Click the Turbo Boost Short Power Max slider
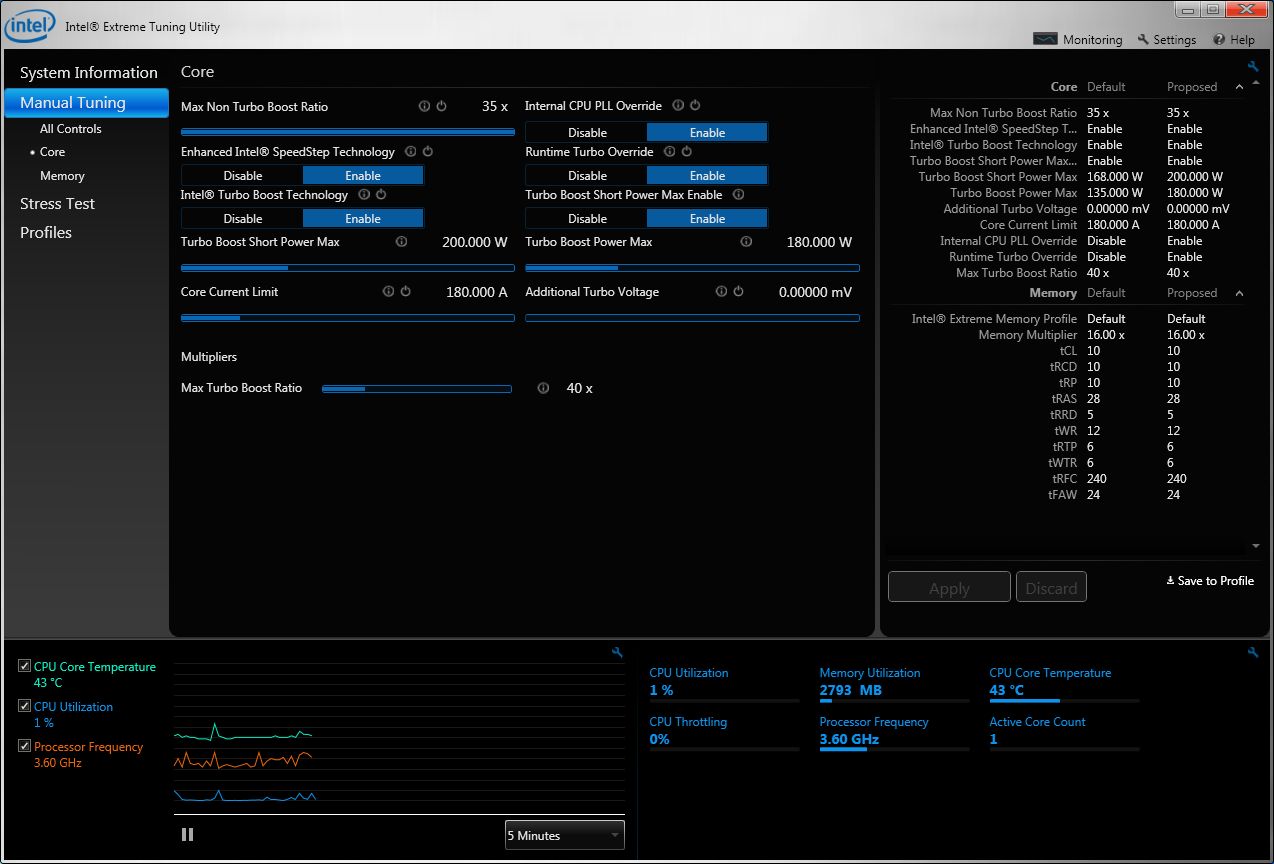The height and width of the screenshot is (864, 1274). point(348,268)
